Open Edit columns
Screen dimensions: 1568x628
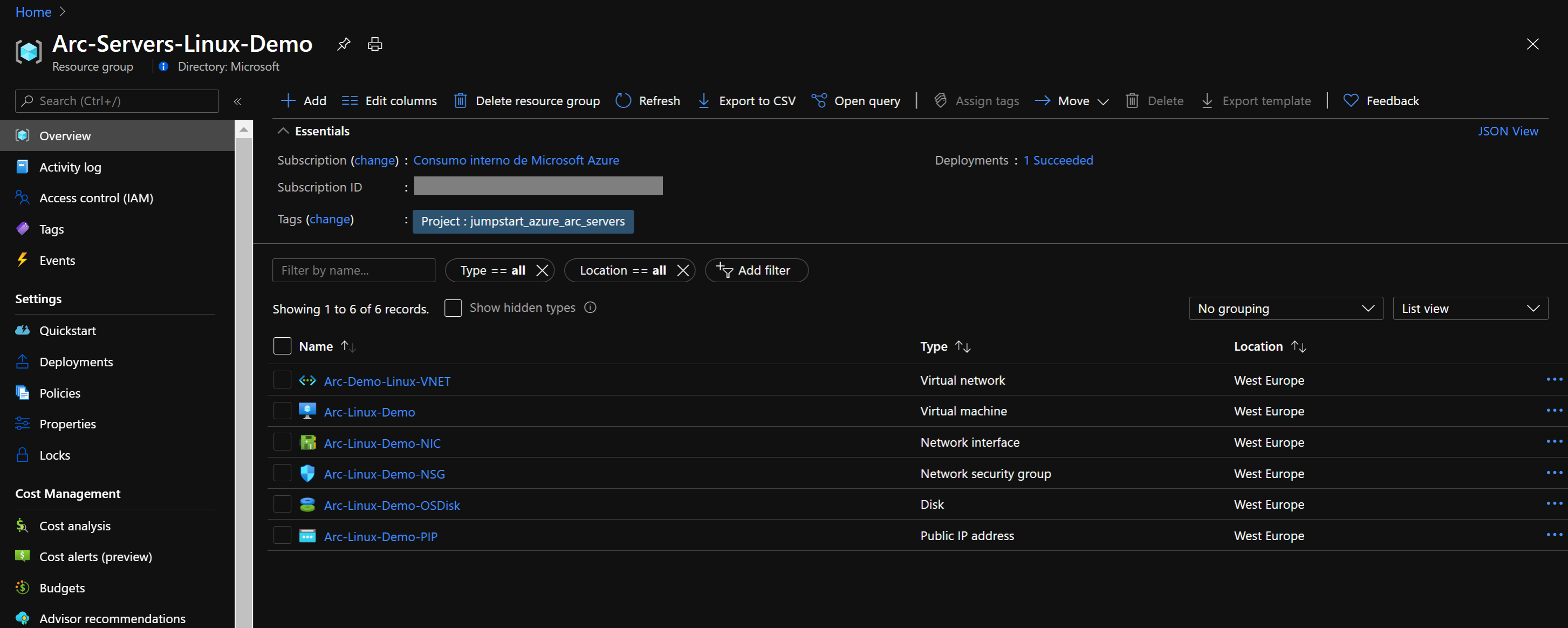(389, 100)
